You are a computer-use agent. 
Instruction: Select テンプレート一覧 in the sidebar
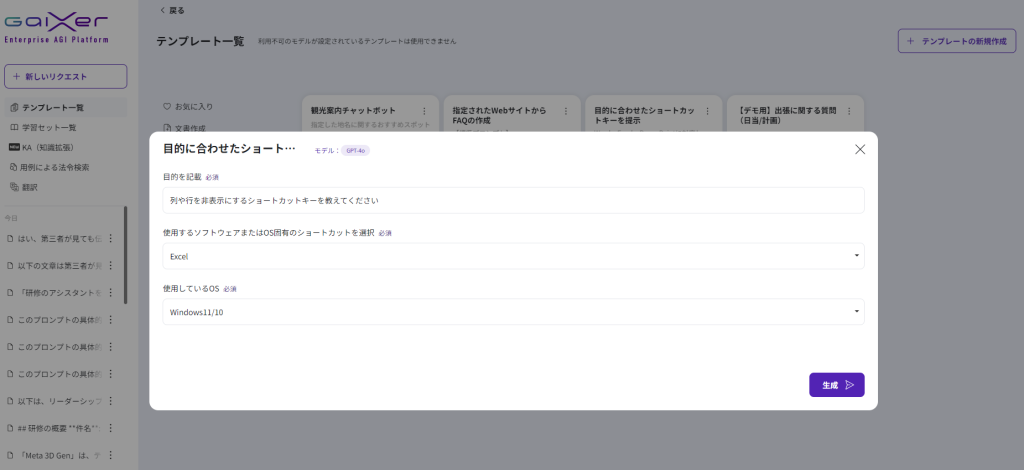(x=52, y=107)
